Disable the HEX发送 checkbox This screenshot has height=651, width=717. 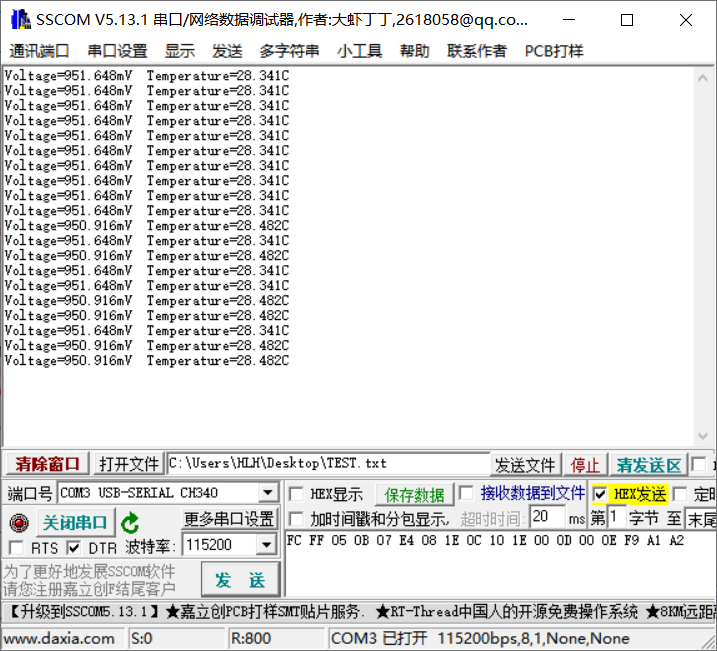599,494
